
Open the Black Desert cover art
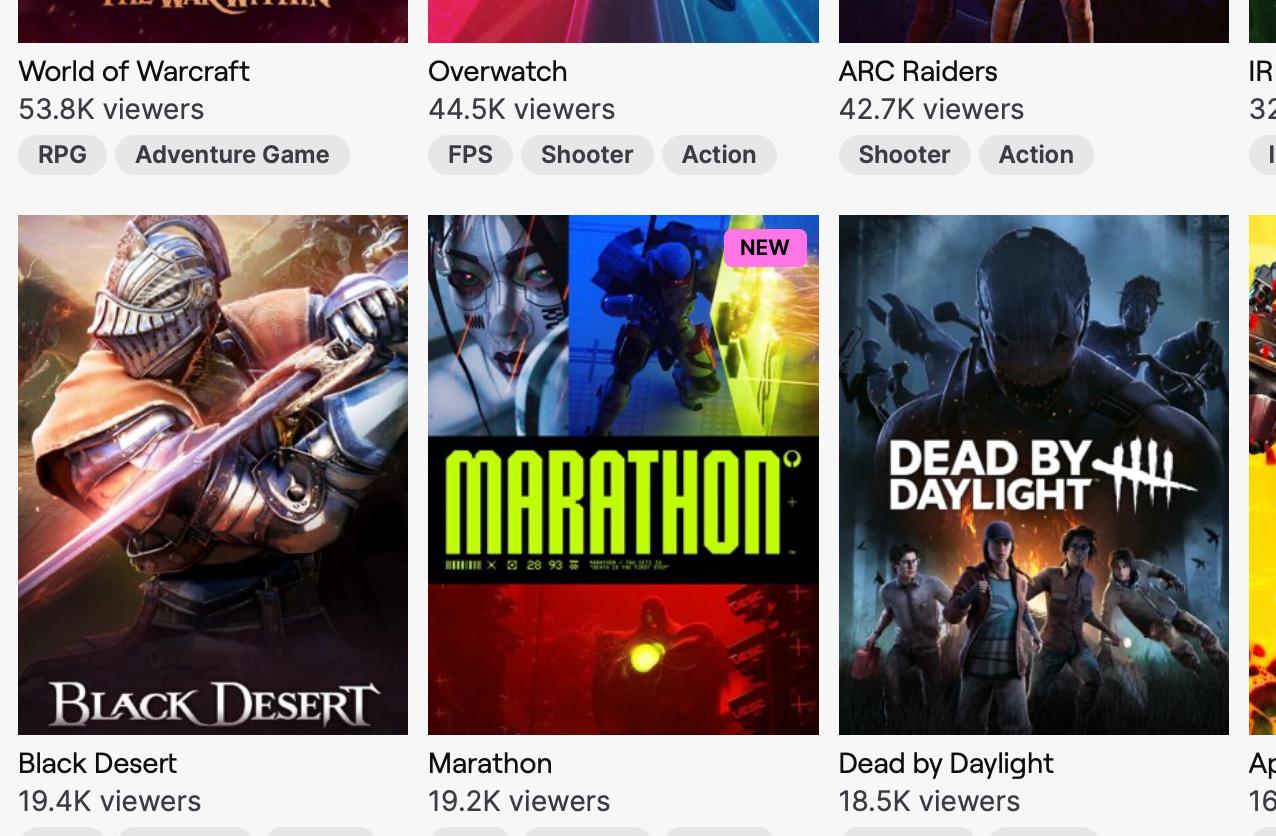point(213,475)
